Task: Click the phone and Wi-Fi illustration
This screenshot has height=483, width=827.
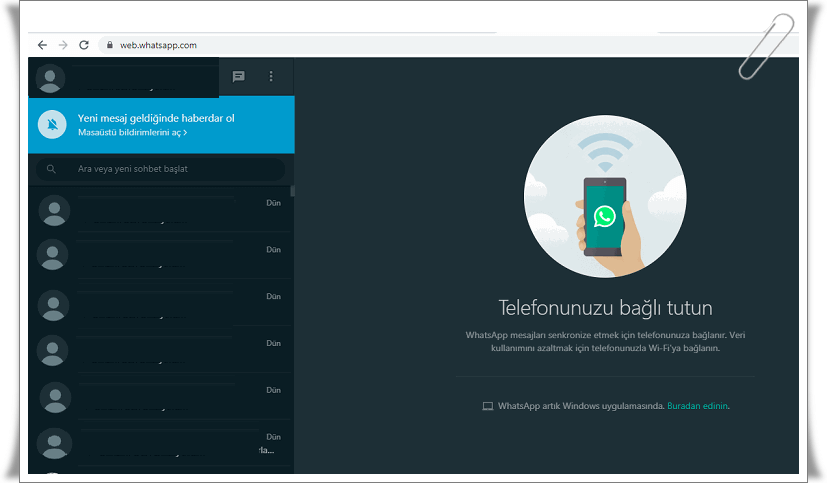Action: pyautogui.click(x=605, y=196)
